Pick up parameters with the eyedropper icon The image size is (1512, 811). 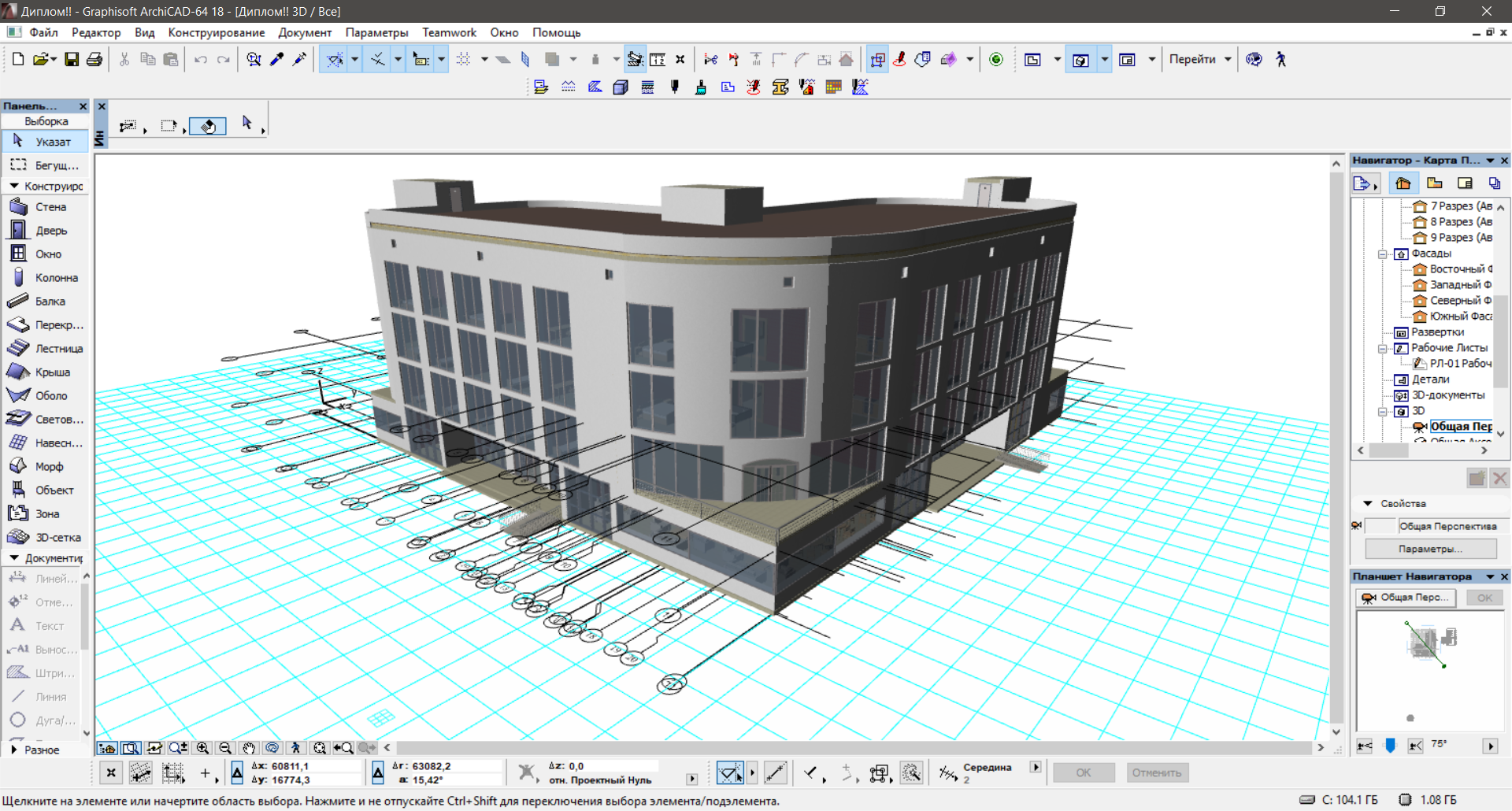coord(276,59)
